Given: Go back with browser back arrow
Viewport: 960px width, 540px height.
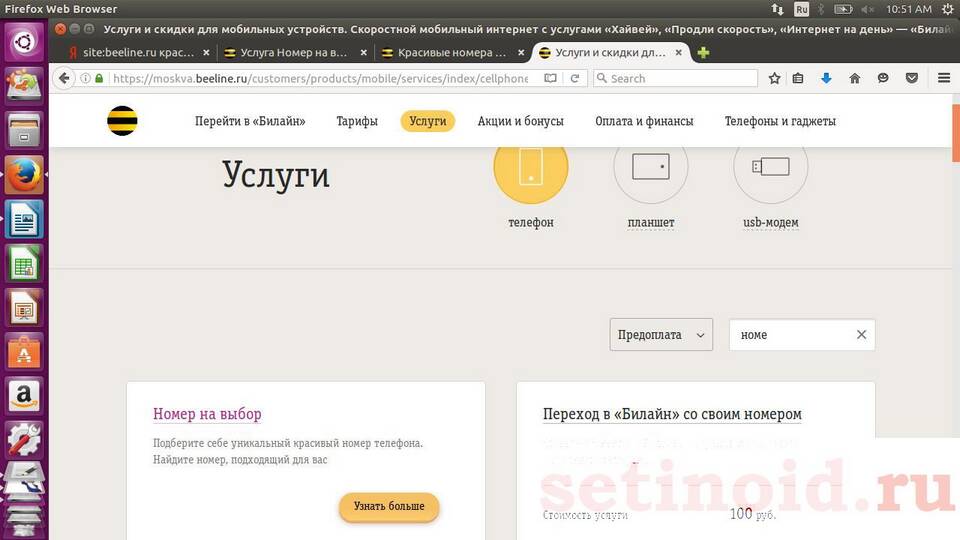Looking at the screenshot, I should tap(64, 78).
